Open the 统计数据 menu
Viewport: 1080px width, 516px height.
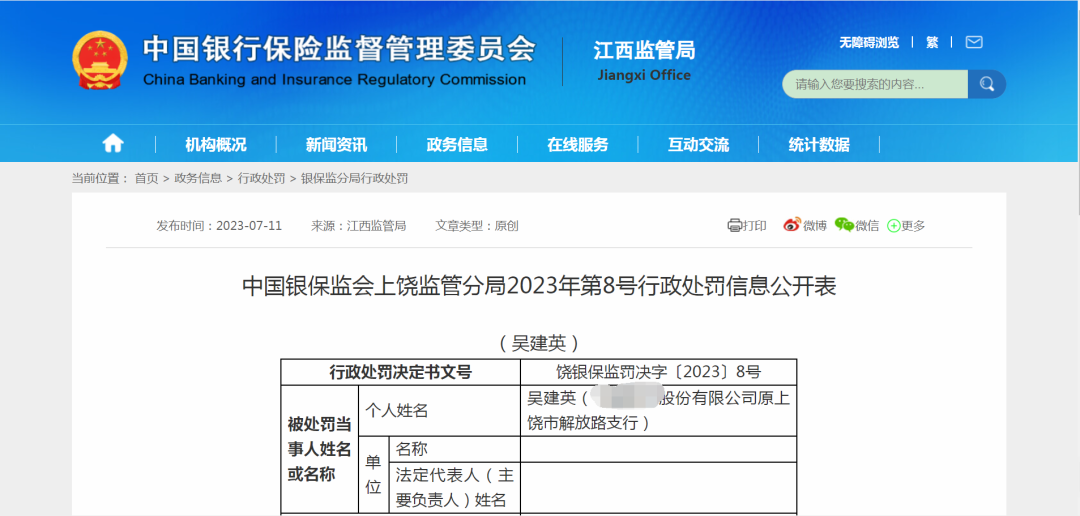[819, 144]
